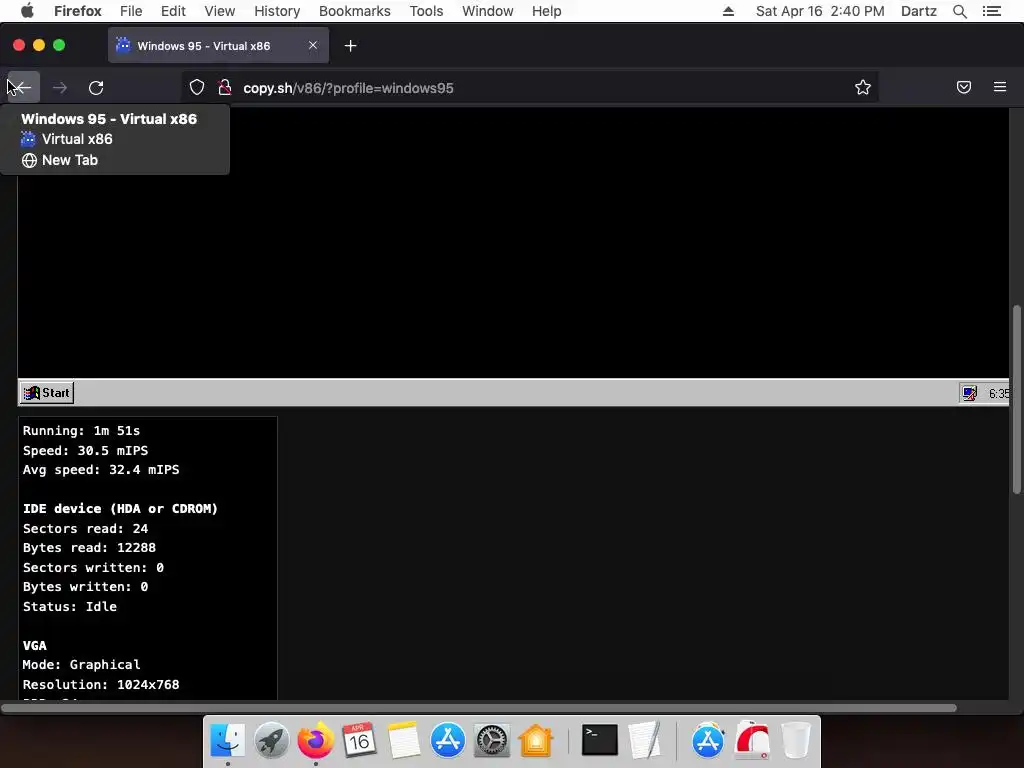
Task: Click the Windows 95 Start button
Action: click(x=46, y=393)
